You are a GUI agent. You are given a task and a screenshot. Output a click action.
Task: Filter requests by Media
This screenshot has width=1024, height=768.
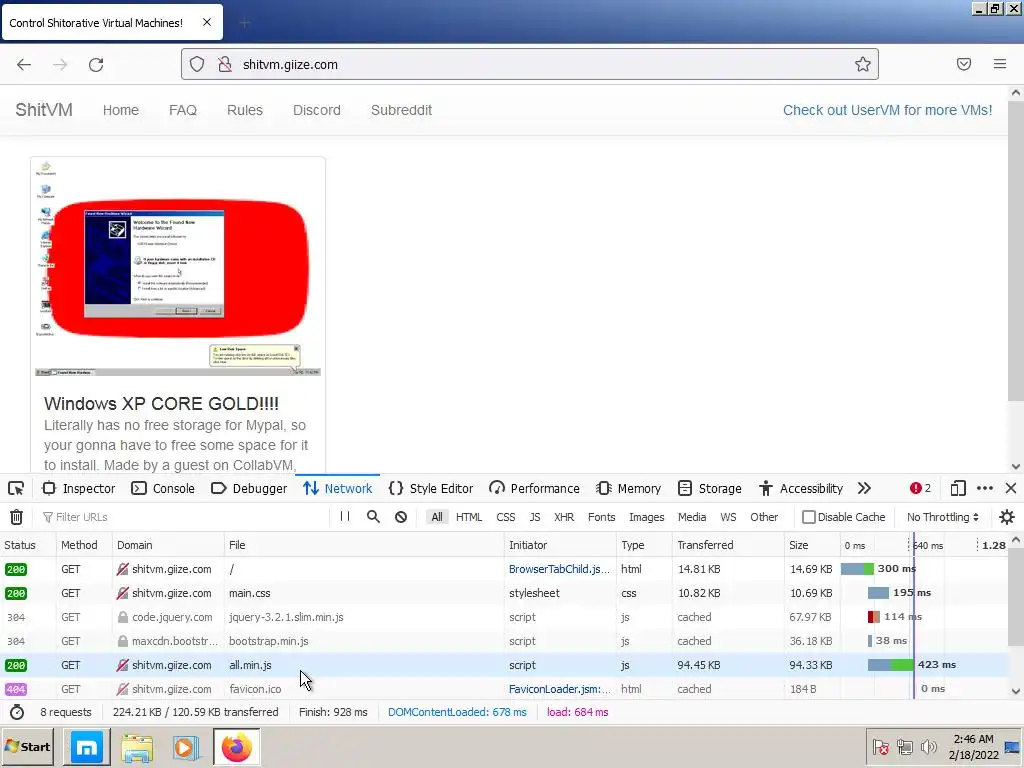692,517
